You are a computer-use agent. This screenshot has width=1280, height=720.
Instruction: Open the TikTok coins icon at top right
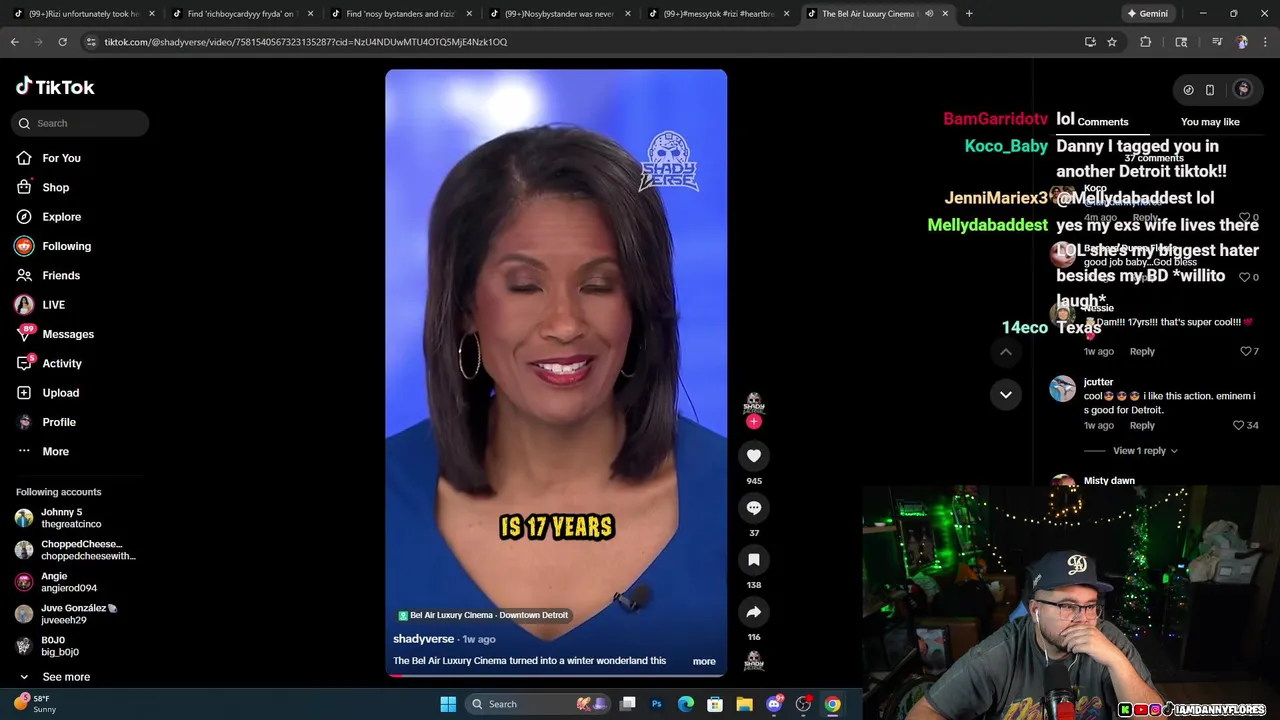pyautogui.click(x=1188, y=90)
